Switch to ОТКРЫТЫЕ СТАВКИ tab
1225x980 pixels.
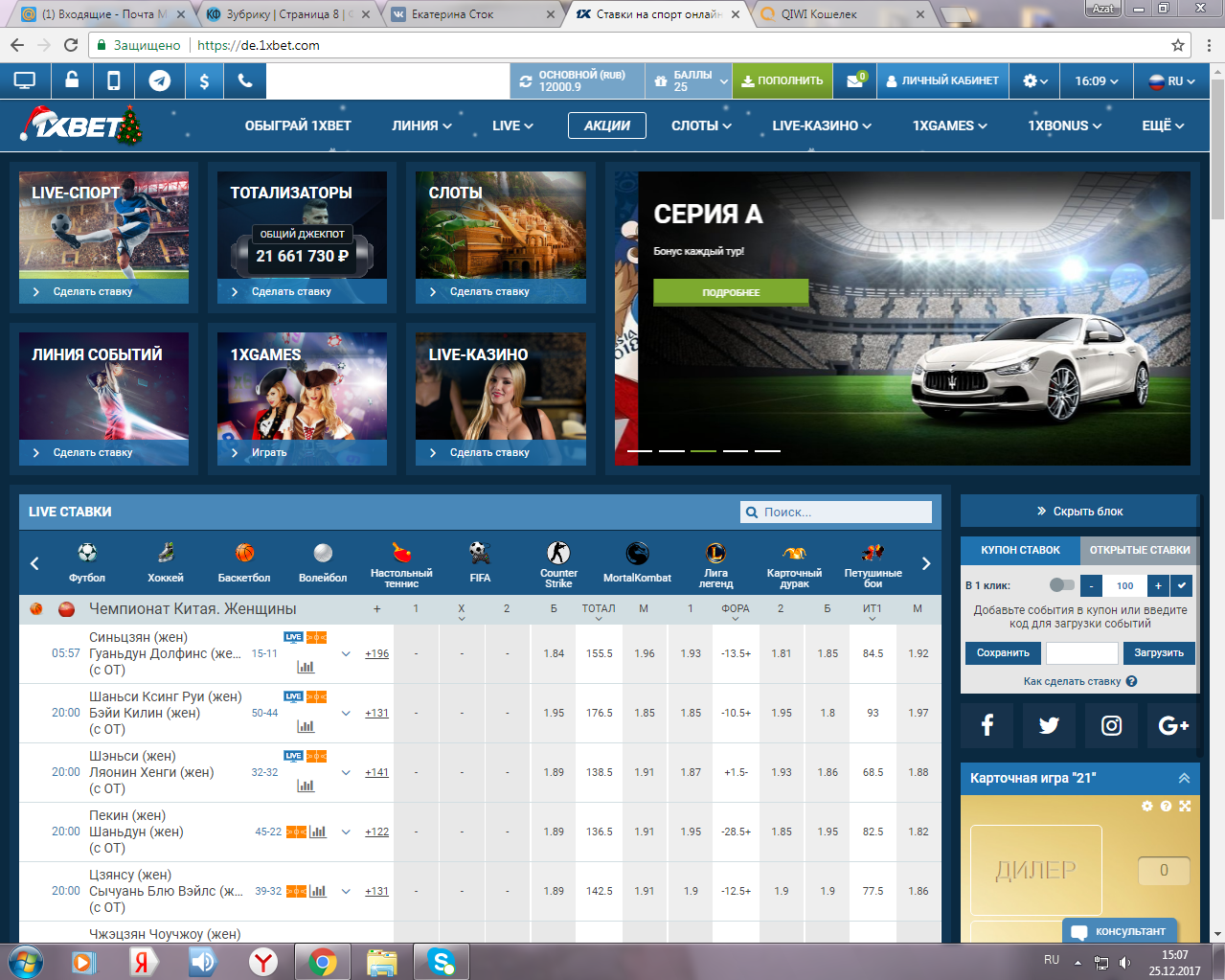coord(1140,550)
